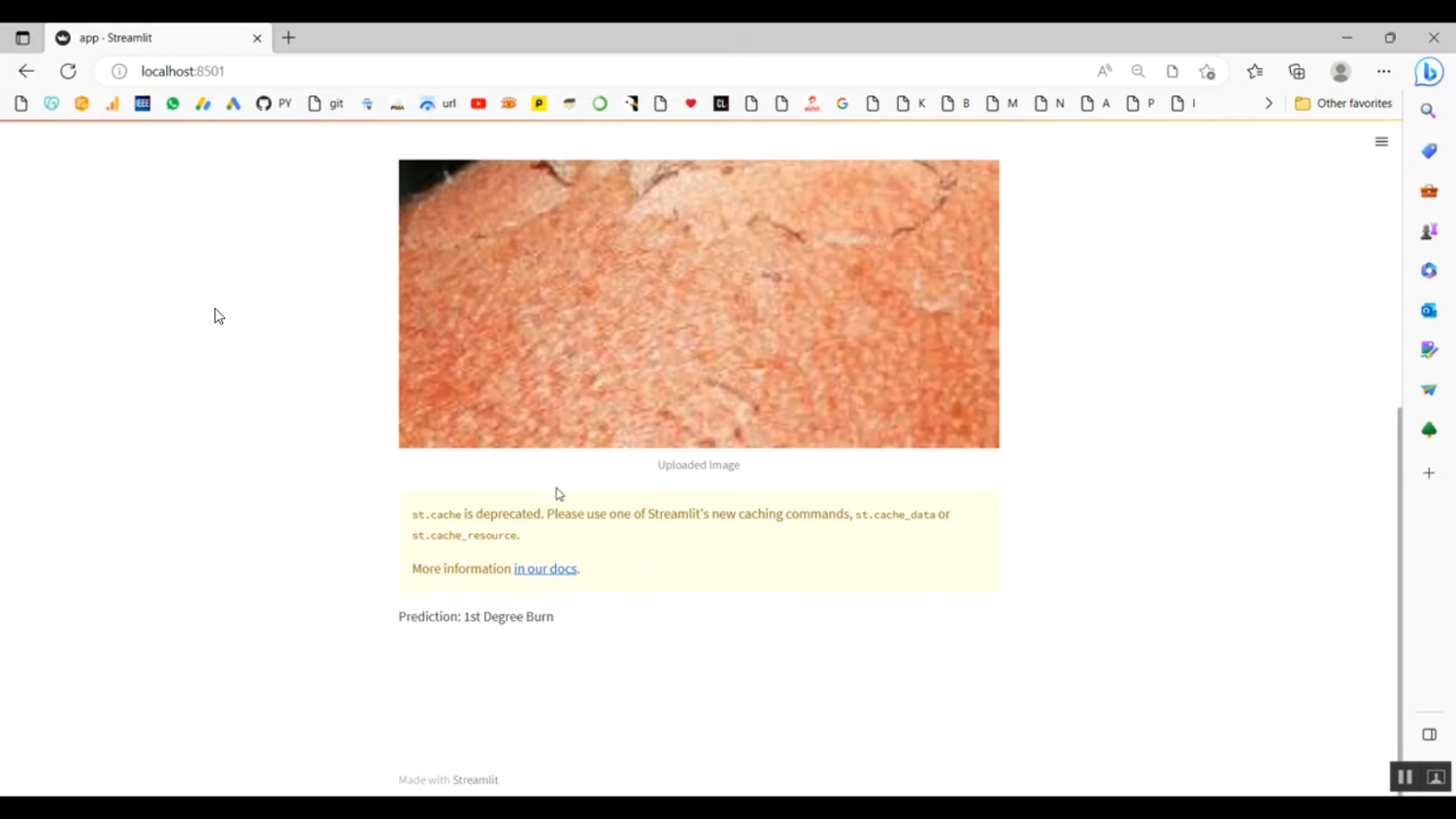Open browser Settings and more ellipsis menu

[1383, 71]
